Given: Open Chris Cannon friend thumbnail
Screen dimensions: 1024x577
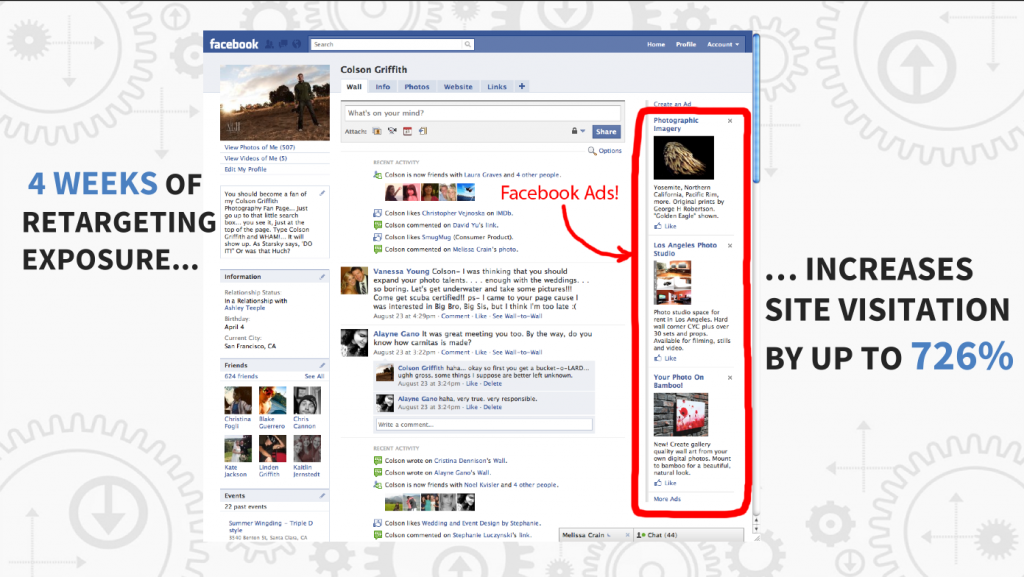Looking at the screenshot, I should [307, 400].
